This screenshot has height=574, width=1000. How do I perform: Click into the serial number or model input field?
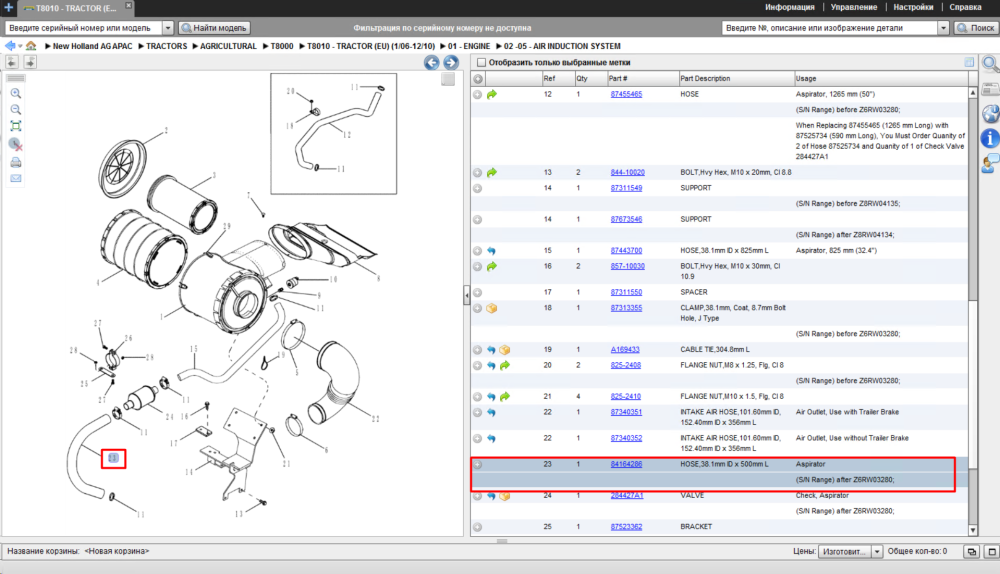pos(84,28)
